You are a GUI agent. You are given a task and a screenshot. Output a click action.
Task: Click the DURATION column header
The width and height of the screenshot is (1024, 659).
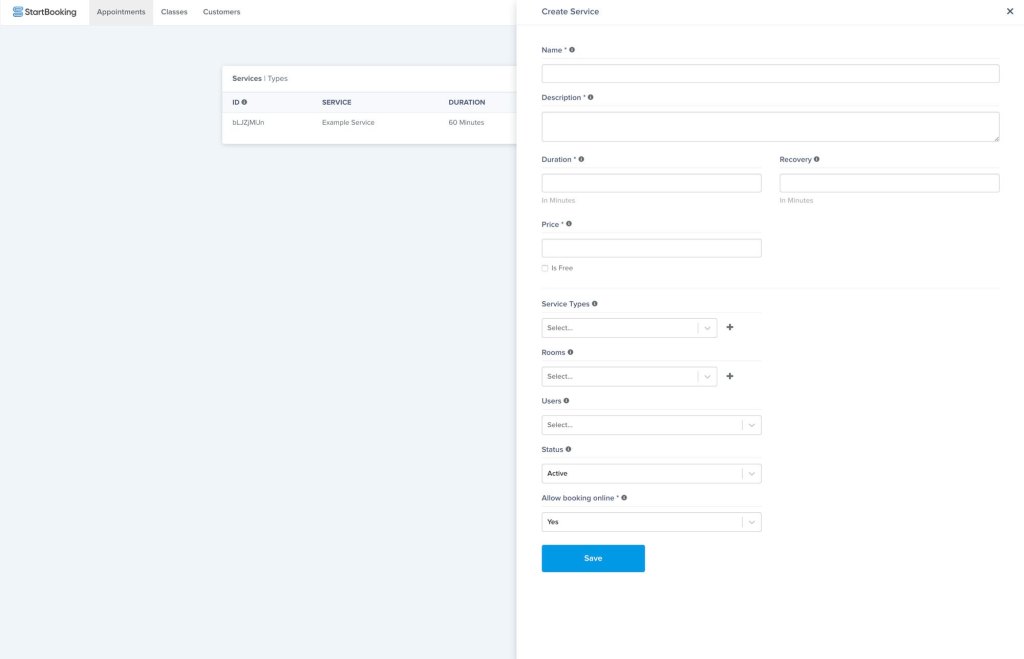(466, 103)
